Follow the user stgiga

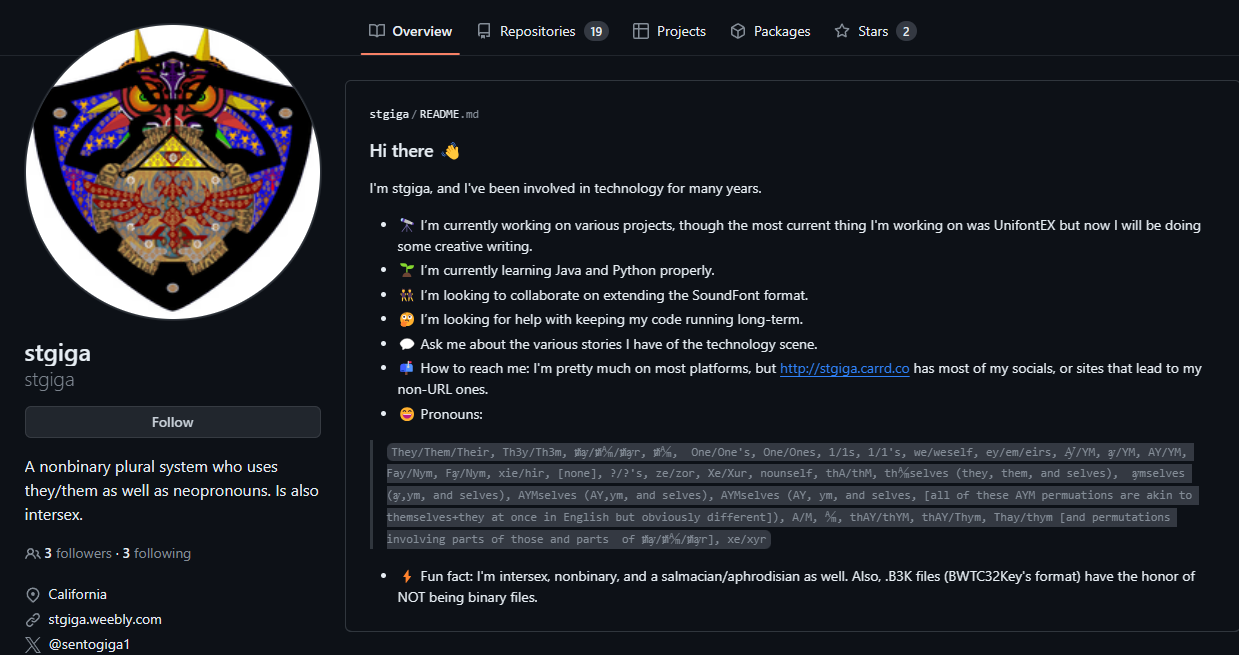coord(173,422)
